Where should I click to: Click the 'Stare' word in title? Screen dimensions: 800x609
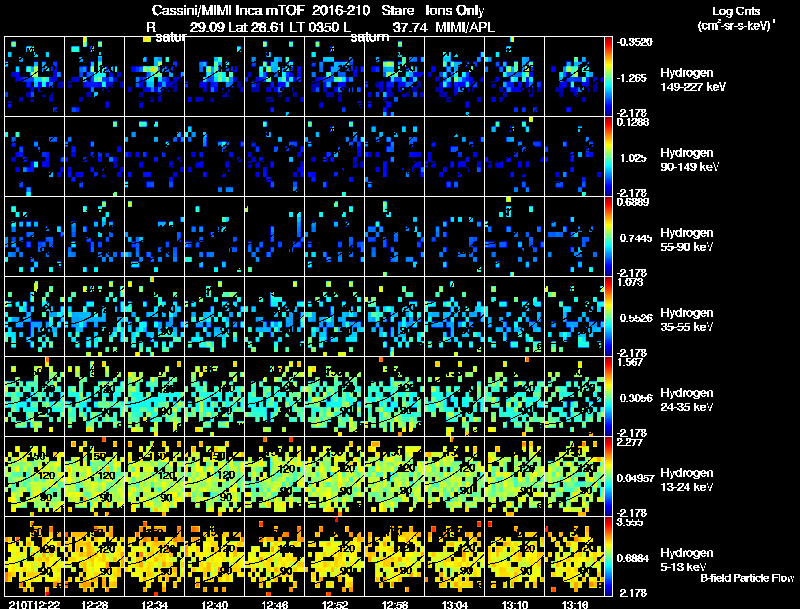[x=397, y=11]
